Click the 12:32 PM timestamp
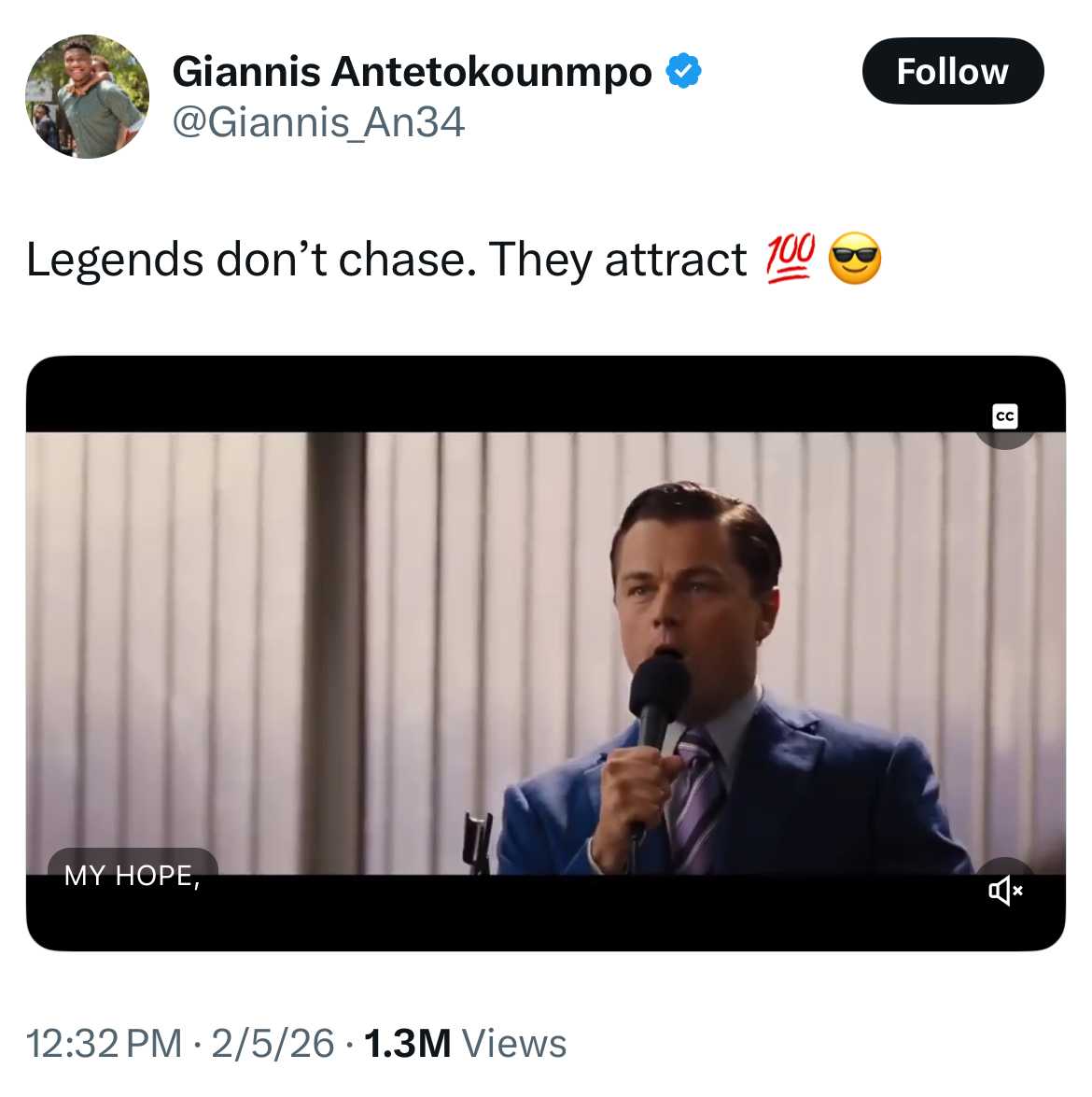Image resolution: width=1092 pixels, height=1097 pixels. [105, 1044]
